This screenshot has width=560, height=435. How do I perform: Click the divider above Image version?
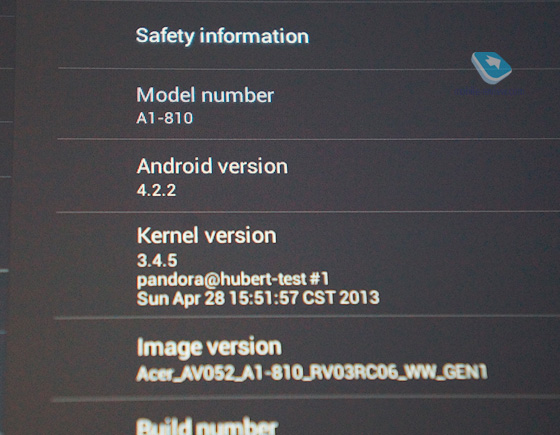click(306, 316)
